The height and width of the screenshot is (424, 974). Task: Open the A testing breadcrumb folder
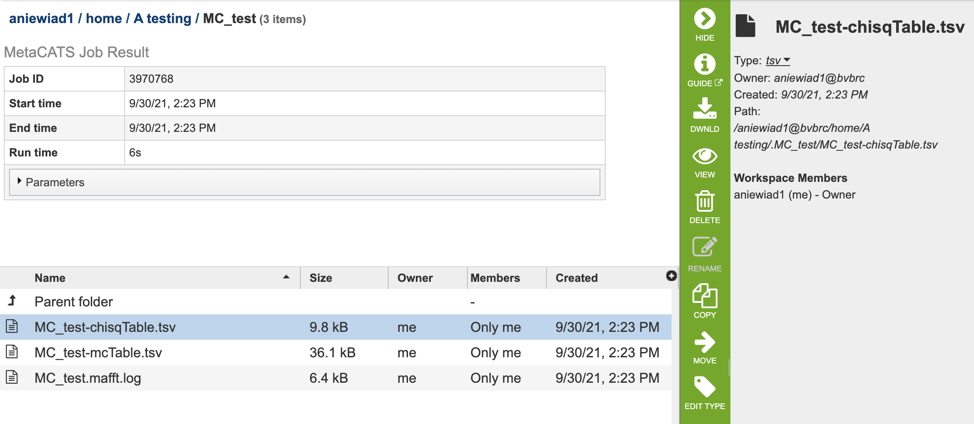162,19
